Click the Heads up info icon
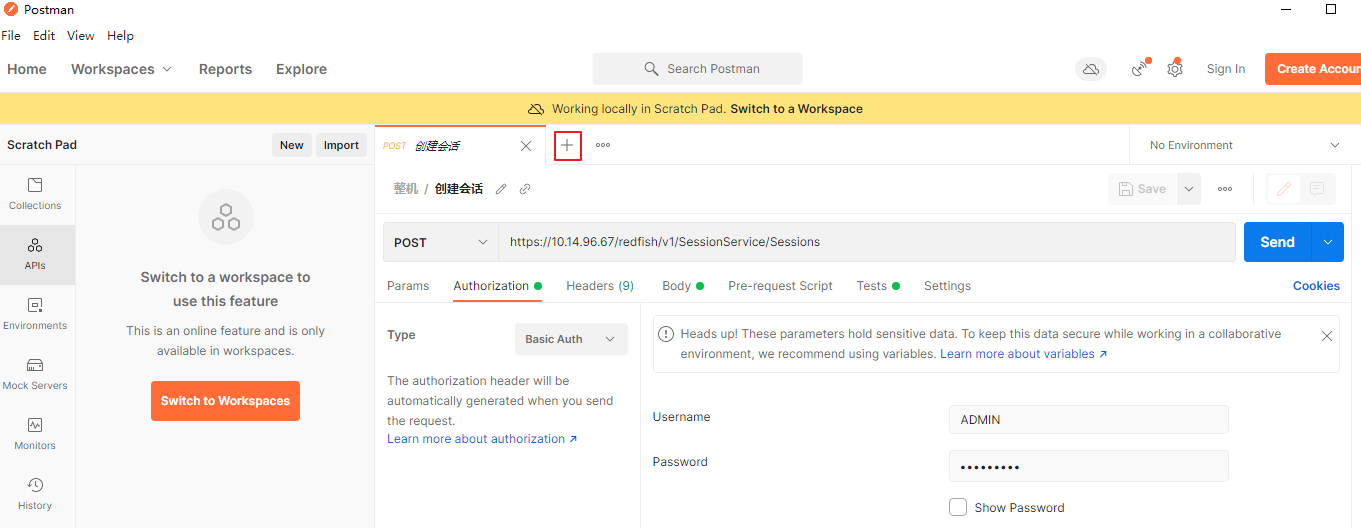 point(666,334)
